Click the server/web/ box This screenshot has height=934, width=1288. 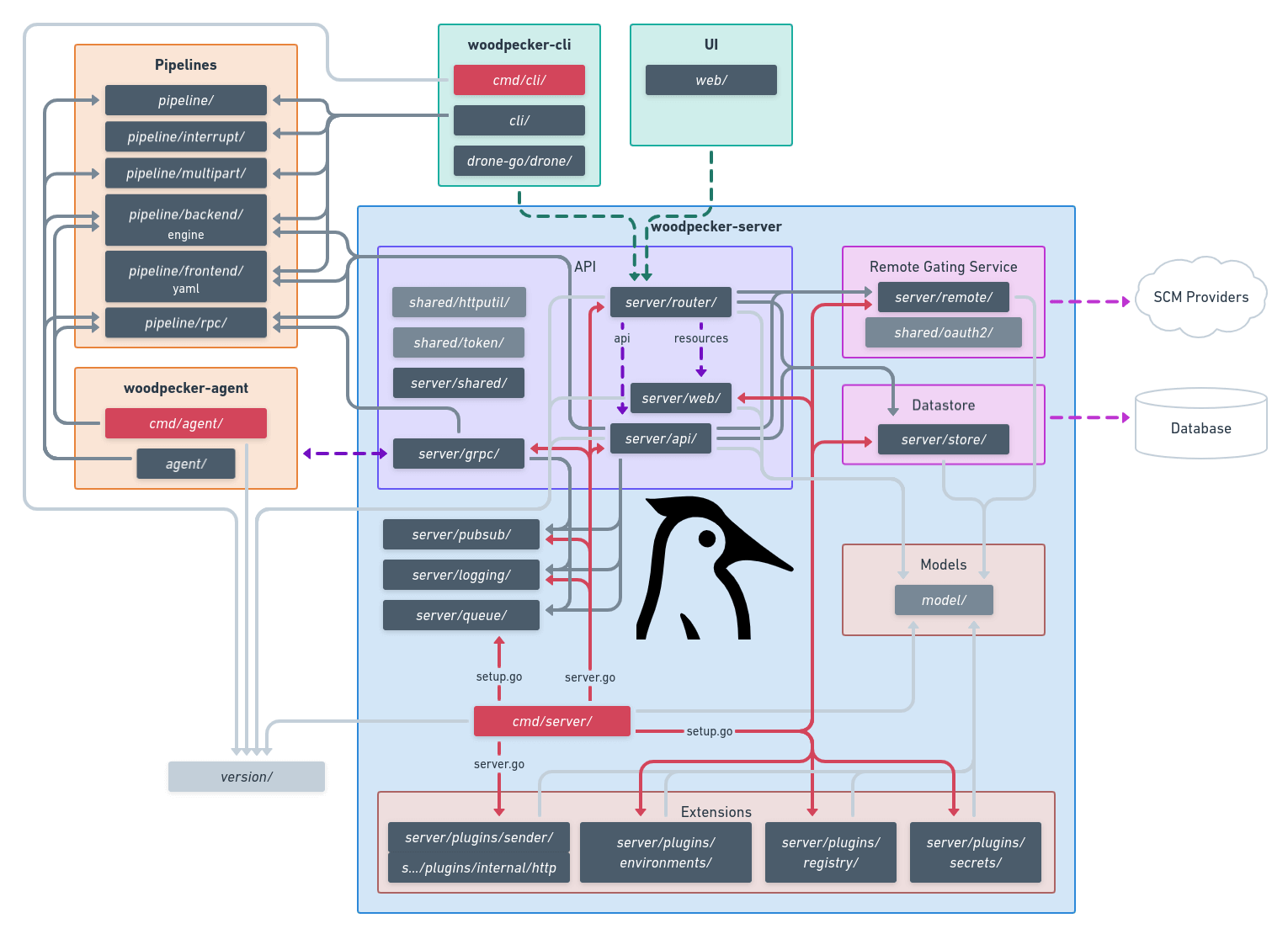[681, 398]
